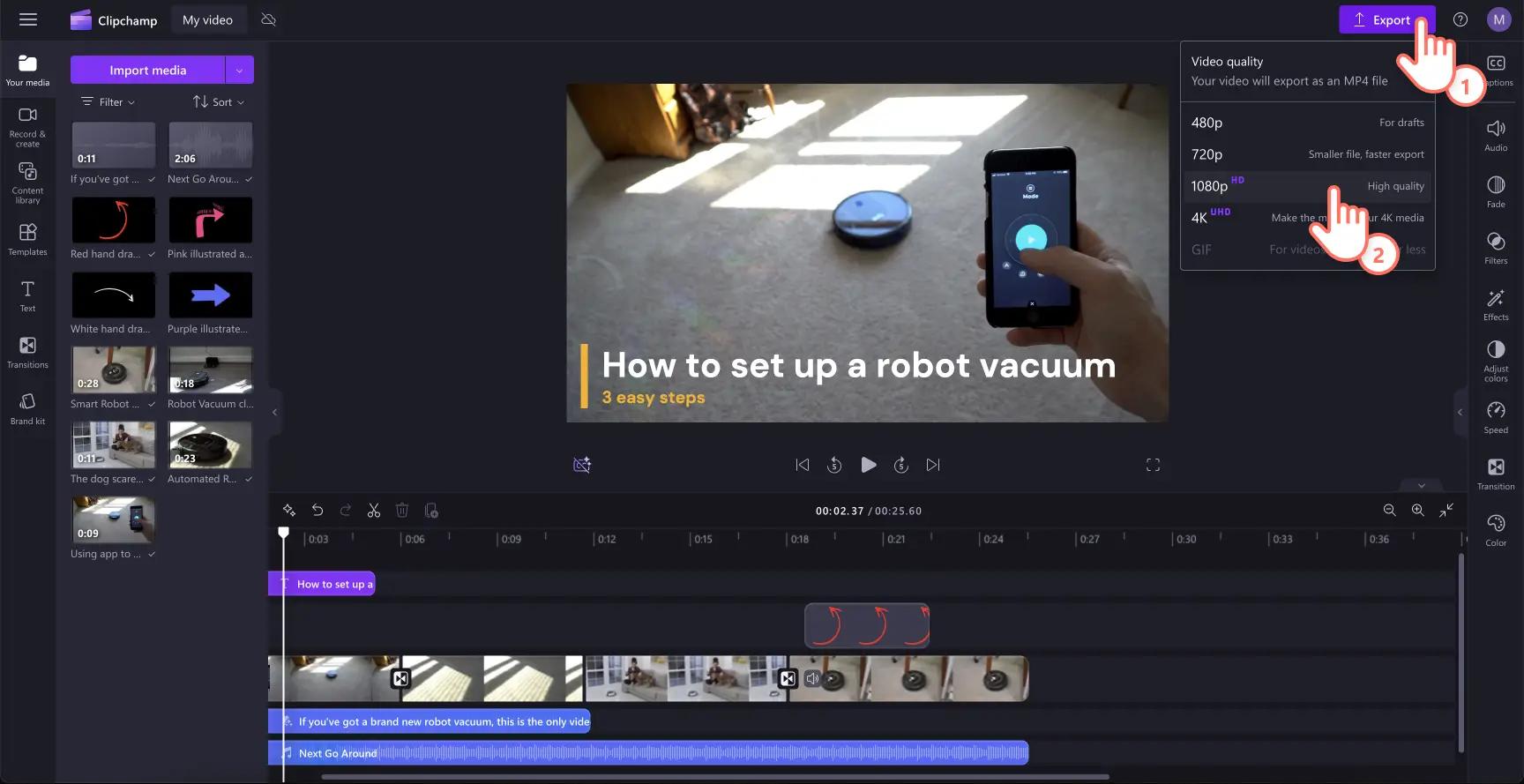Click the 0:15 mark on timeline ruler
The image size is (1524, 784).
[x=703, y=539]
